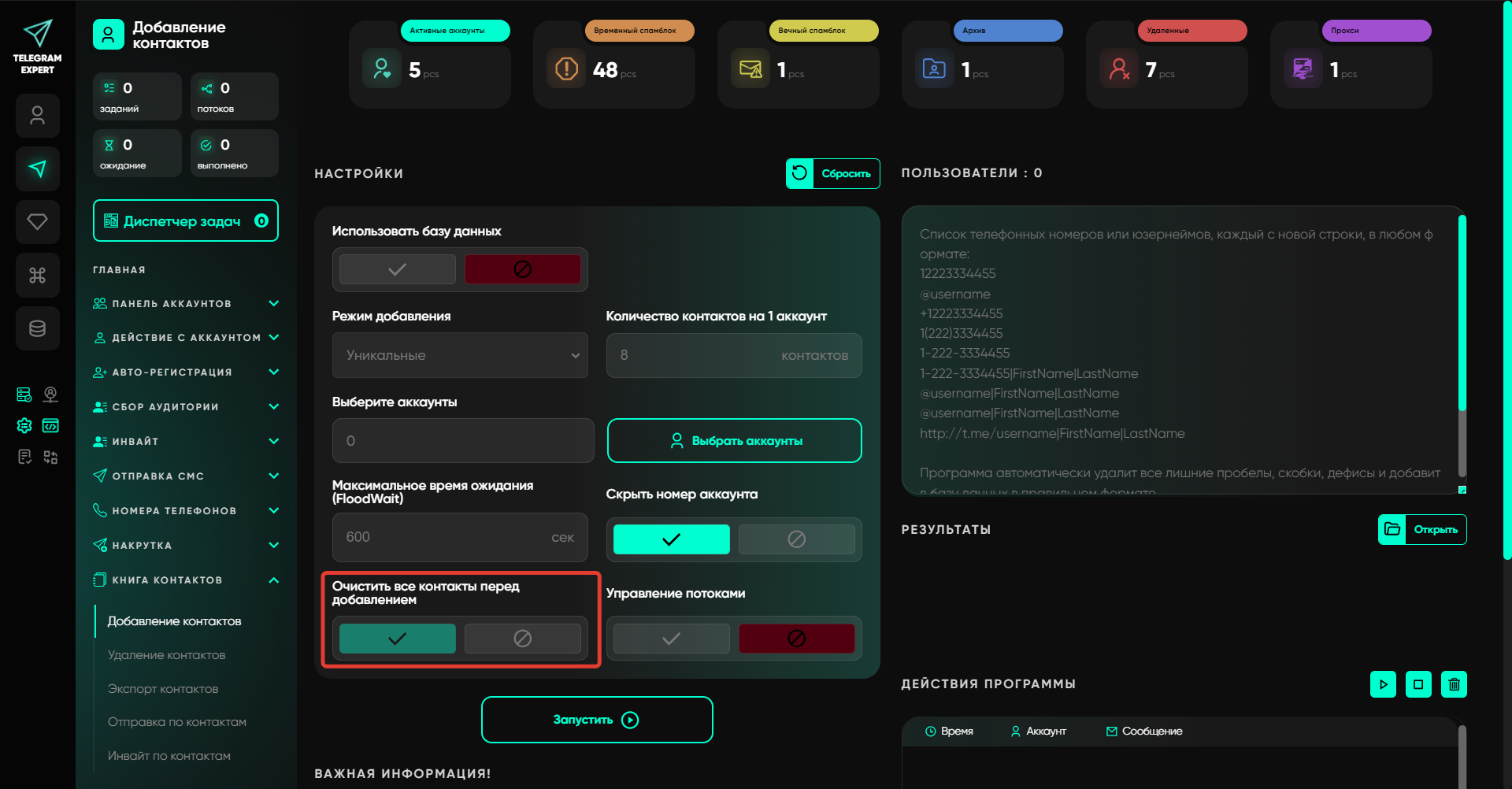Screen dimensions: 1512x789
Task: Click the command symbol sidebar icon
Action: coord(37,276)
